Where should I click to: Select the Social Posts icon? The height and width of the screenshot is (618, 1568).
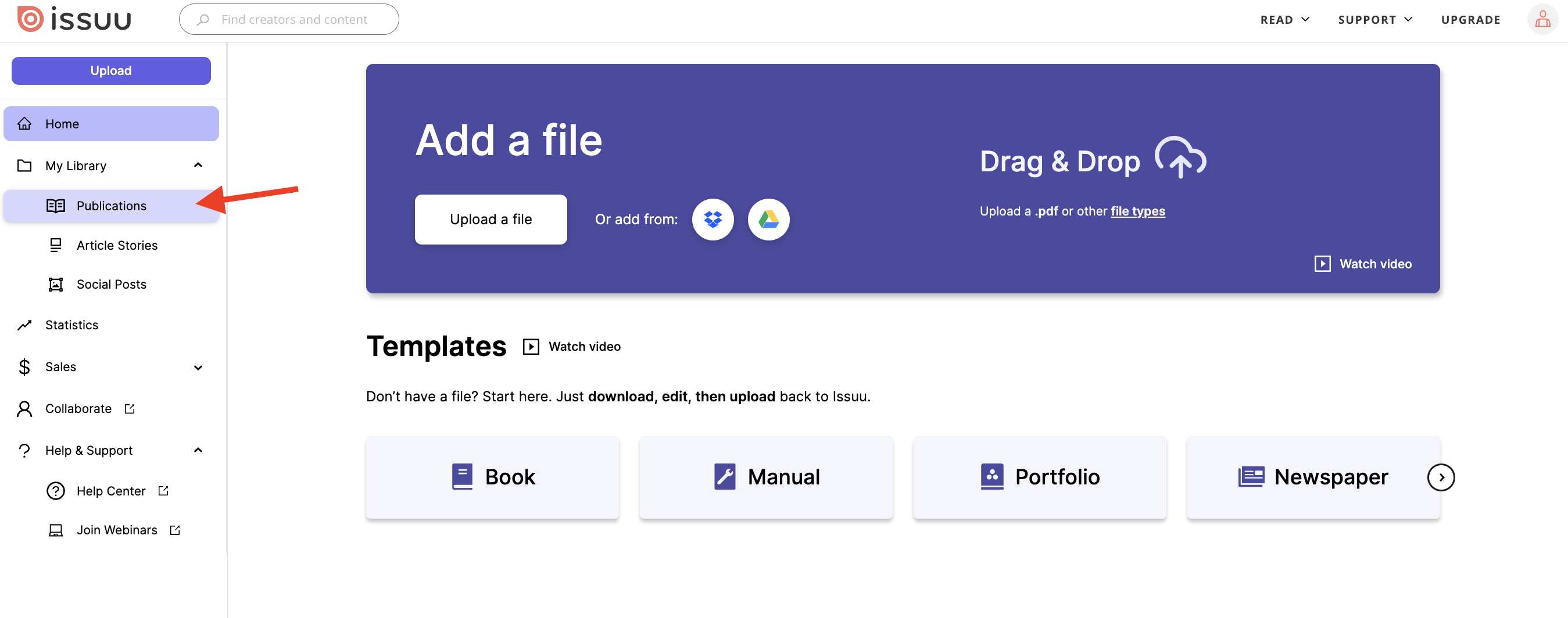click(55, 284)
